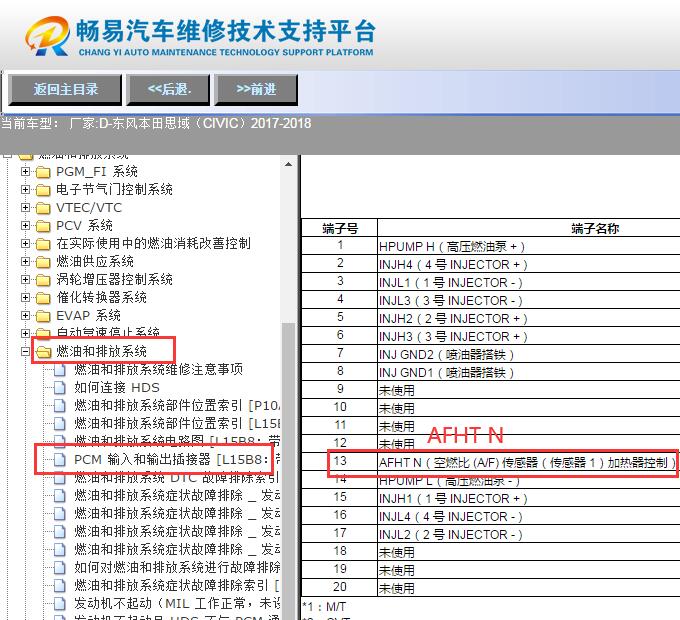Click the AFHT N terminal 13 cell
Viewport: 680px width, 620px height.
pos(527,463)
